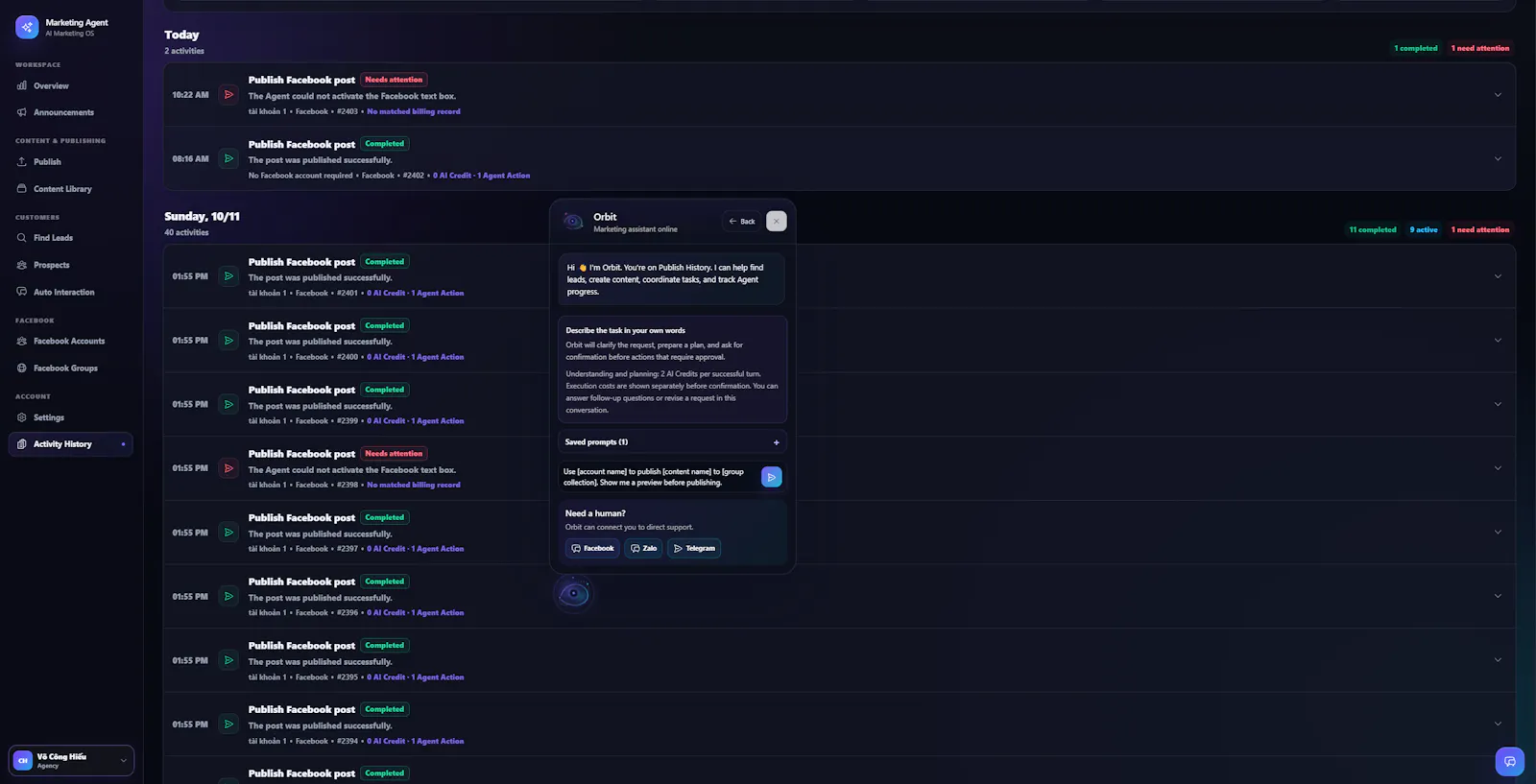
Task: Select Find Leads in sidebar
Action: (53, 238)
